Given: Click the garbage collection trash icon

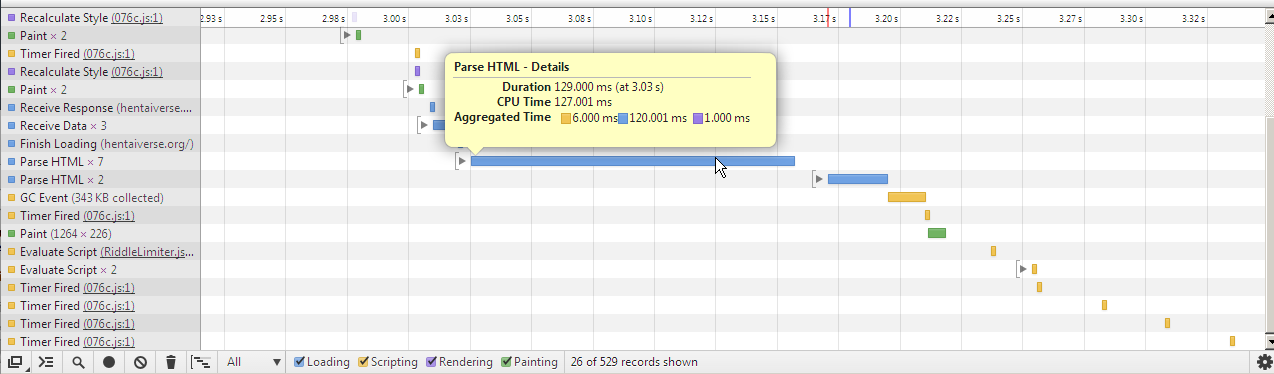Looking at the screenshot, I should pyautogui.click(x=171, y=362).
